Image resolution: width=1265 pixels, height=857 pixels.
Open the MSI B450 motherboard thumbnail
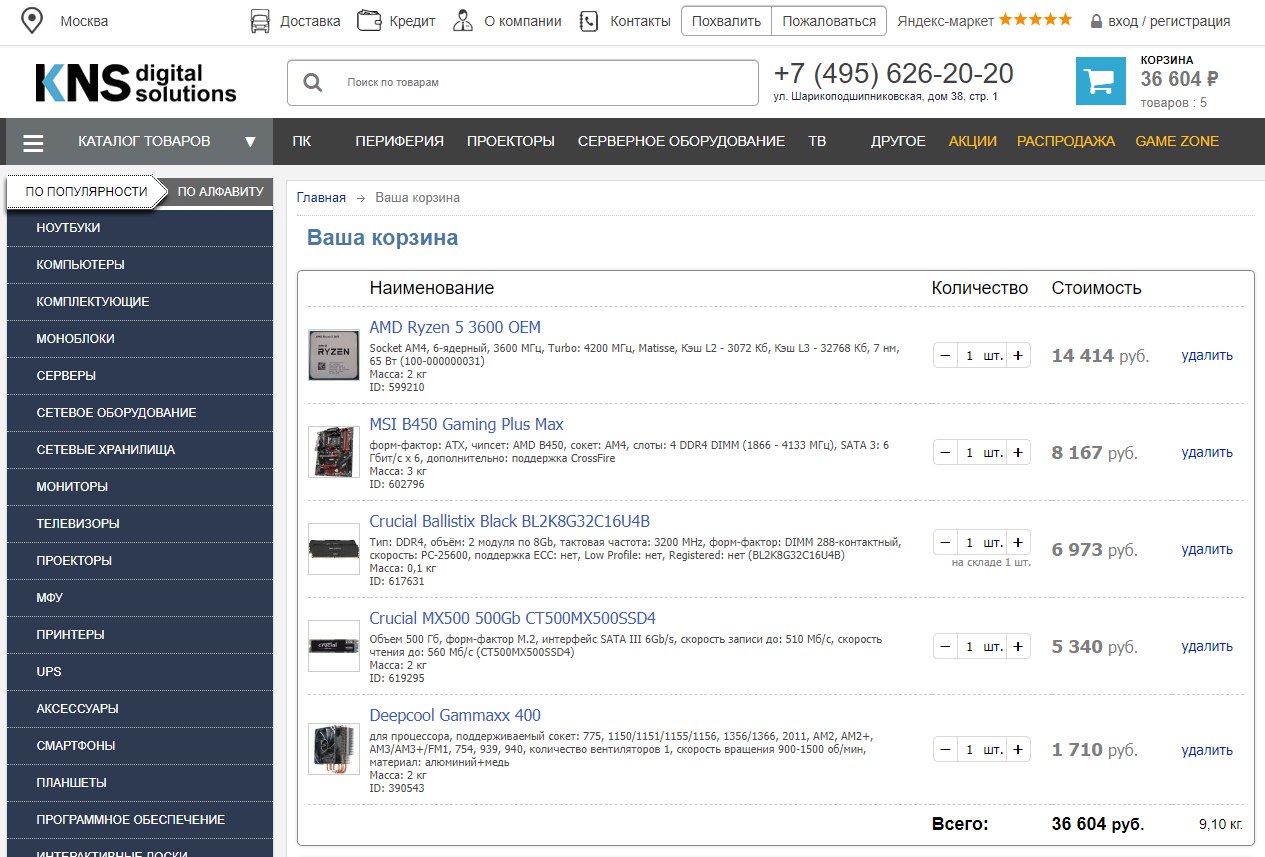(x=334, y=452)
